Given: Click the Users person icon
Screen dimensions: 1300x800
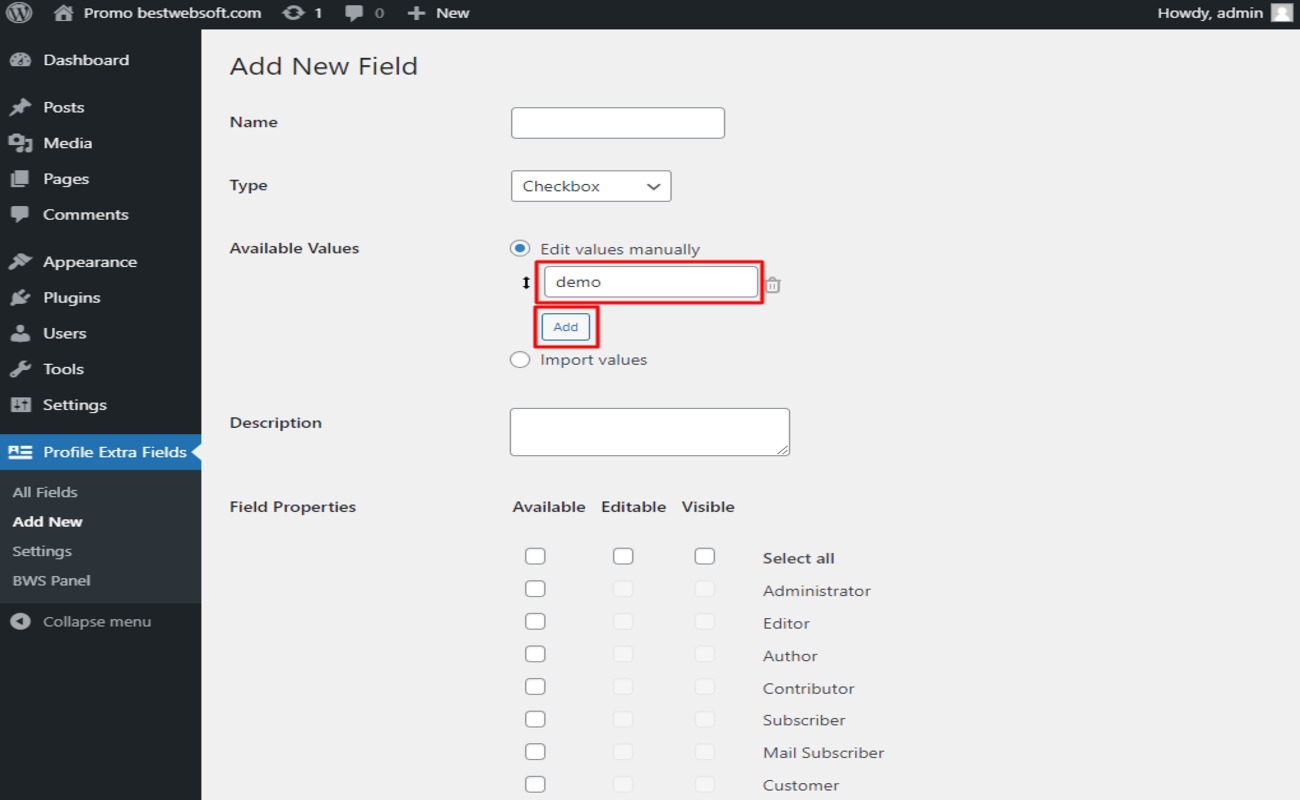Looking at the screenshot, I should [x=20, y=333].
